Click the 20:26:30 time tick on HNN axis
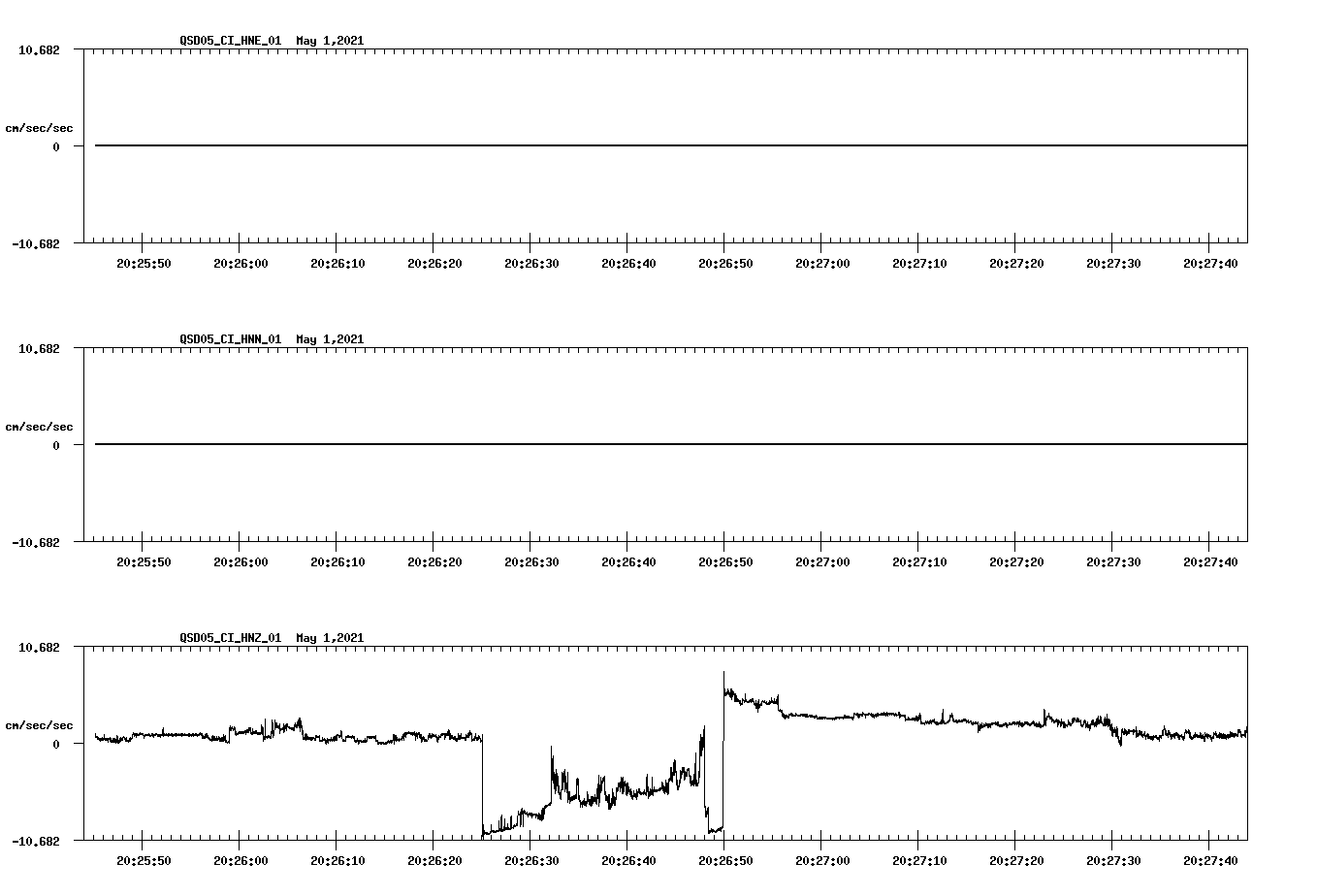 pyautogui.click(x=531, y=560)
